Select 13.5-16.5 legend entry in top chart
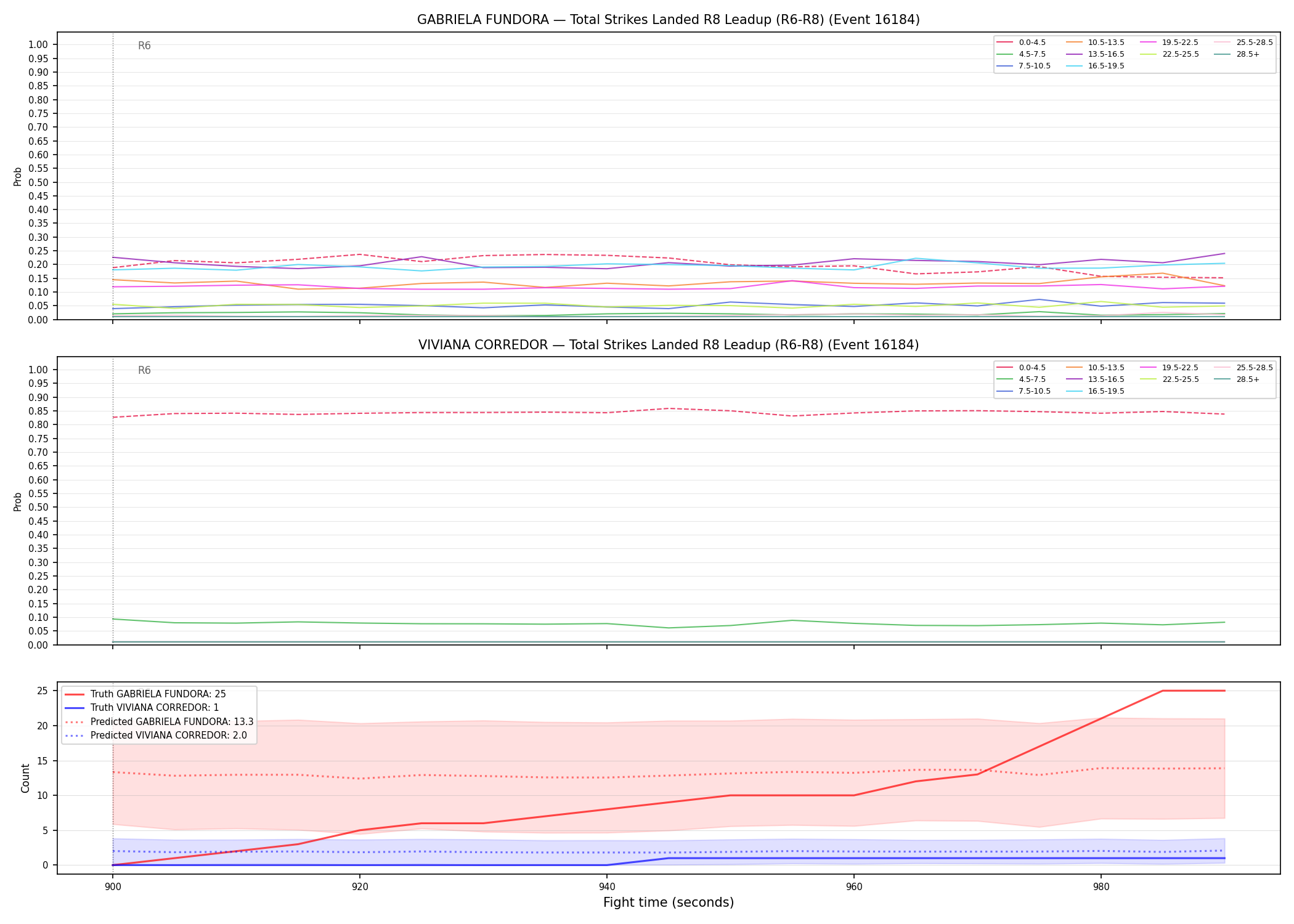Viewport: 1294px width, 924px height. click(x=1096, y=54)
